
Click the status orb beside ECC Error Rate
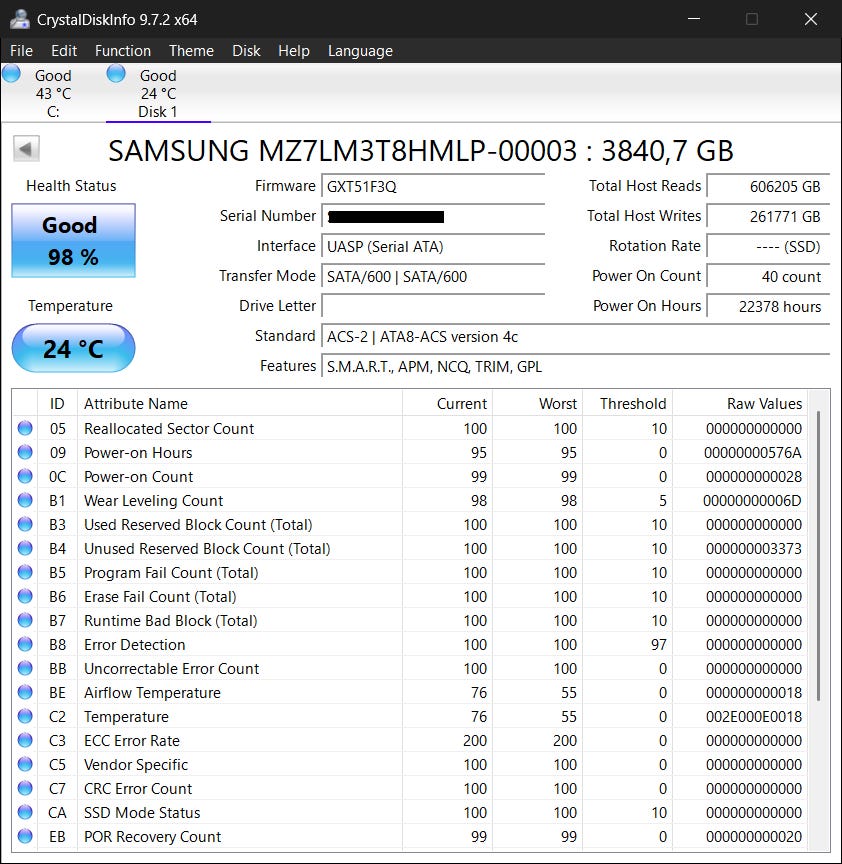pyautogui.click(x=25, y=740)
